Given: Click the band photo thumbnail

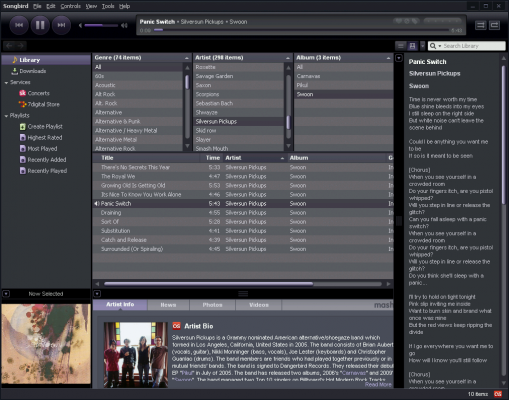Looking at the screenshot, I should coord(136,355).
